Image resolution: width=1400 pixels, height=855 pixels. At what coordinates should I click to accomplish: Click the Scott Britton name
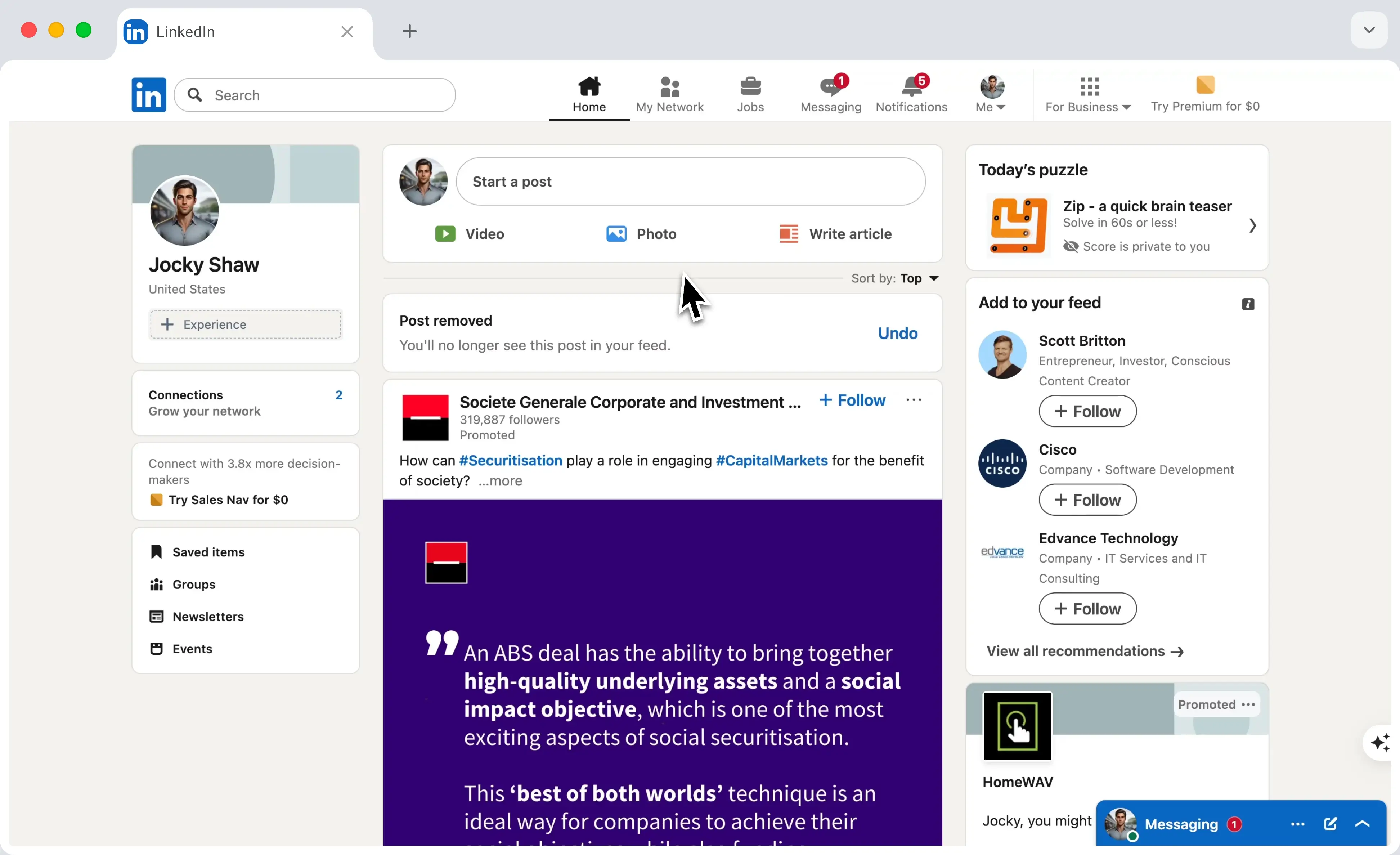(1081, 341)
